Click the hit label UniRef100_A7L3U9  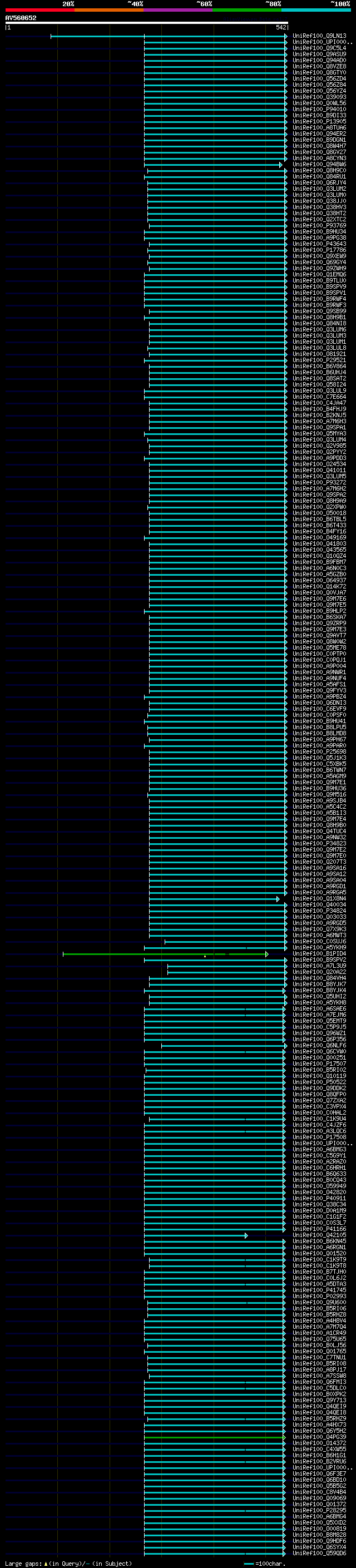pos(319,966)
